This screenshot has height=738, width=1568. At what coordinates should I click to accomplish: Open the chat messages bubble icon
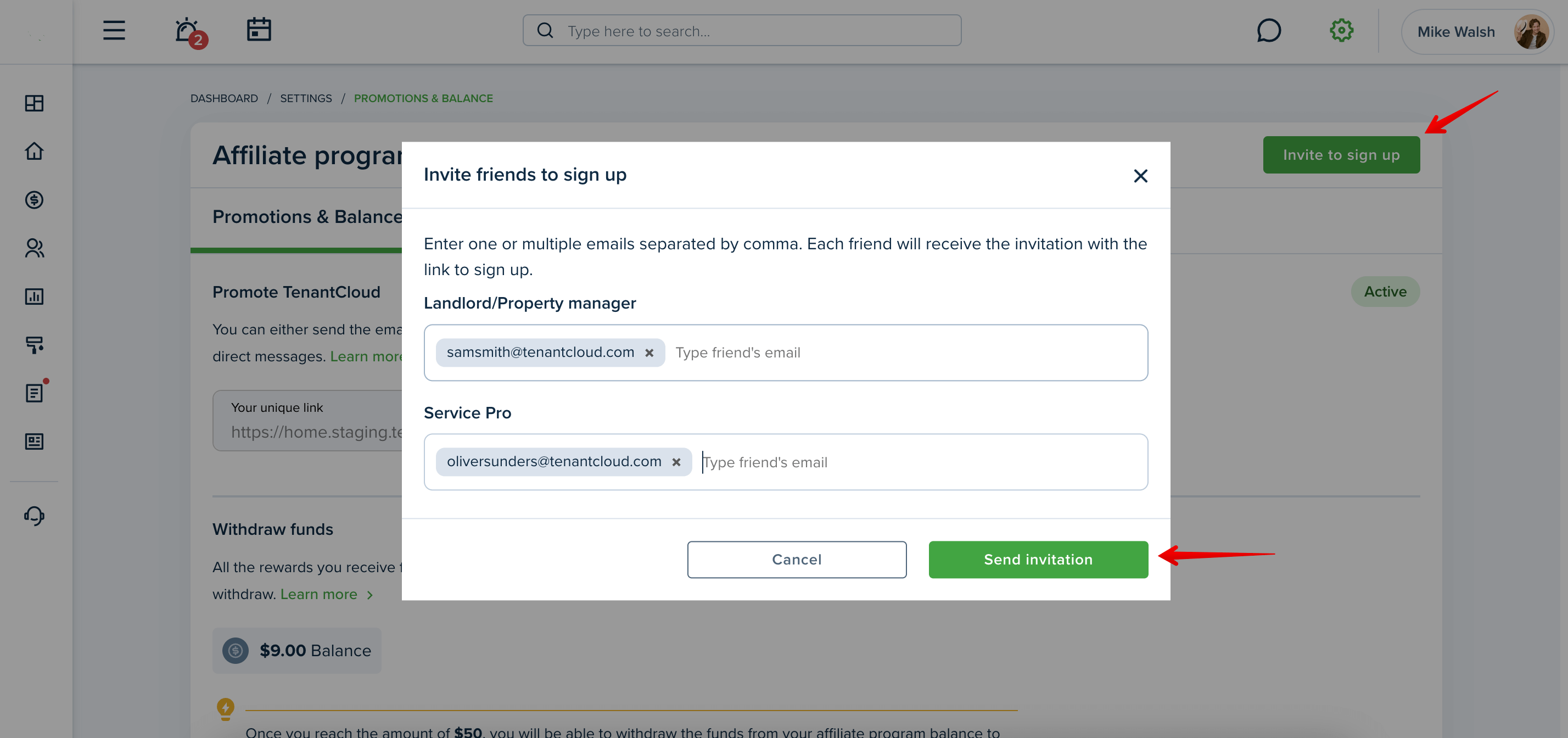(1269, 30)
